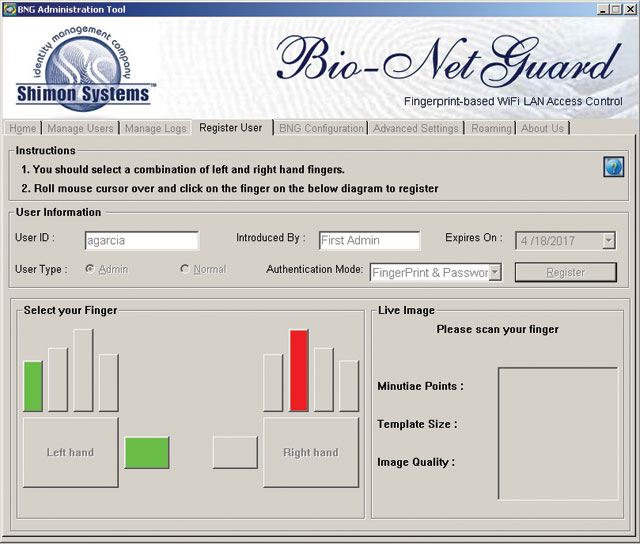
Task: Select the tallest left-hand middle finger bar
Action: pos(83,370)
